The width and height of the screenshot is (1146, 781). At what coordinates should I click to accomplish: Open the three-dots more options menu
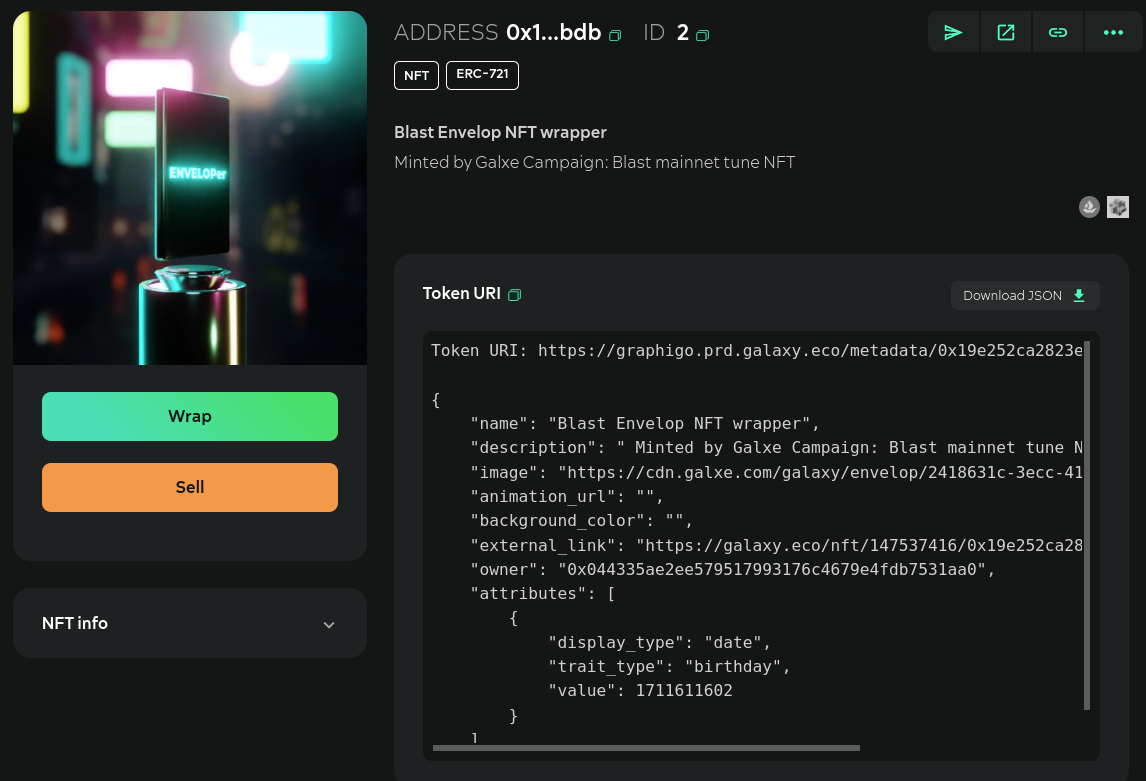click(x=1113, y=32)
